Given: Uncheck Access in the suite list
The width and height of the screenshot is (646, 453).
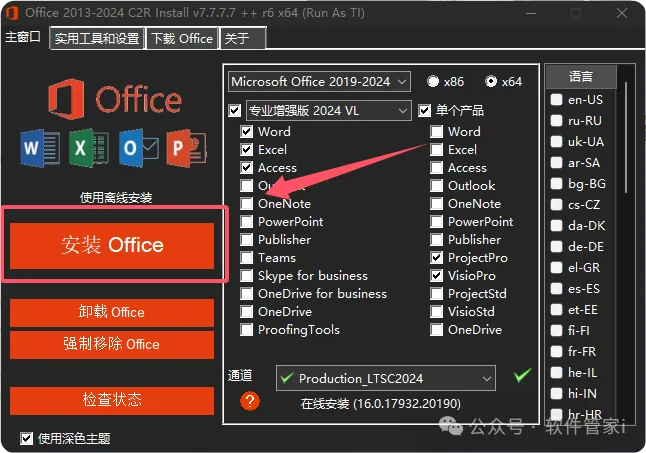Looking at the screenshot, I should coord(247,168).
